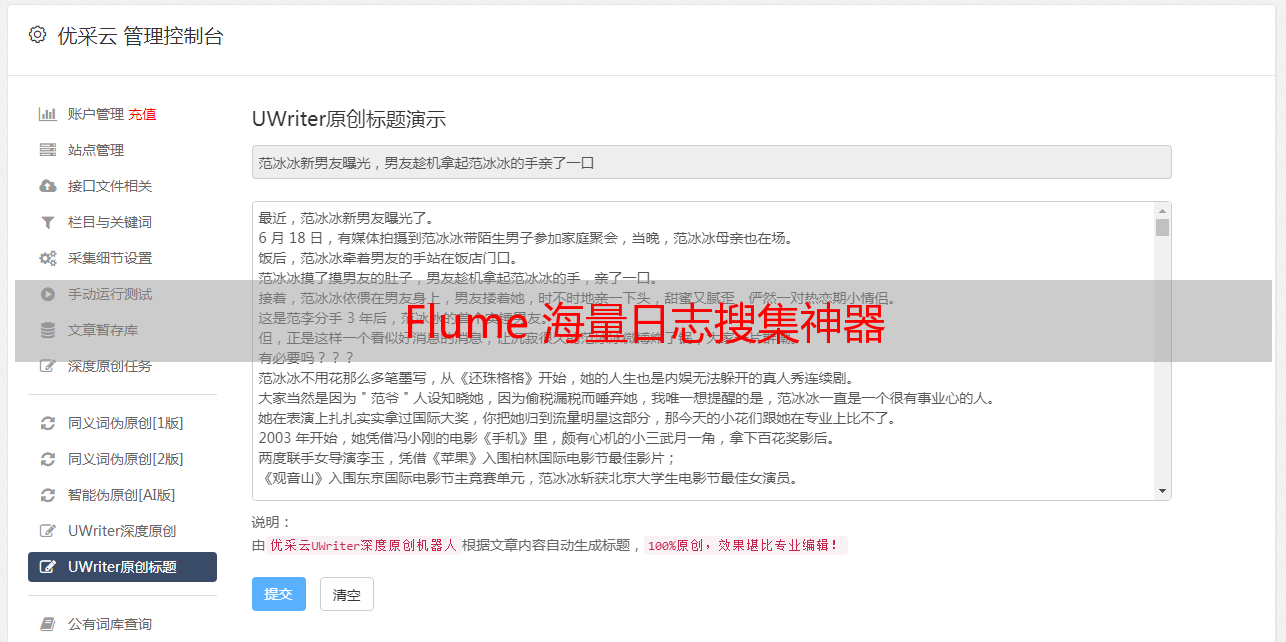Screen dimensions: 1286x642
Task: Click the filter icon beside 栏目与关键词
Action: tap(47, 222)
